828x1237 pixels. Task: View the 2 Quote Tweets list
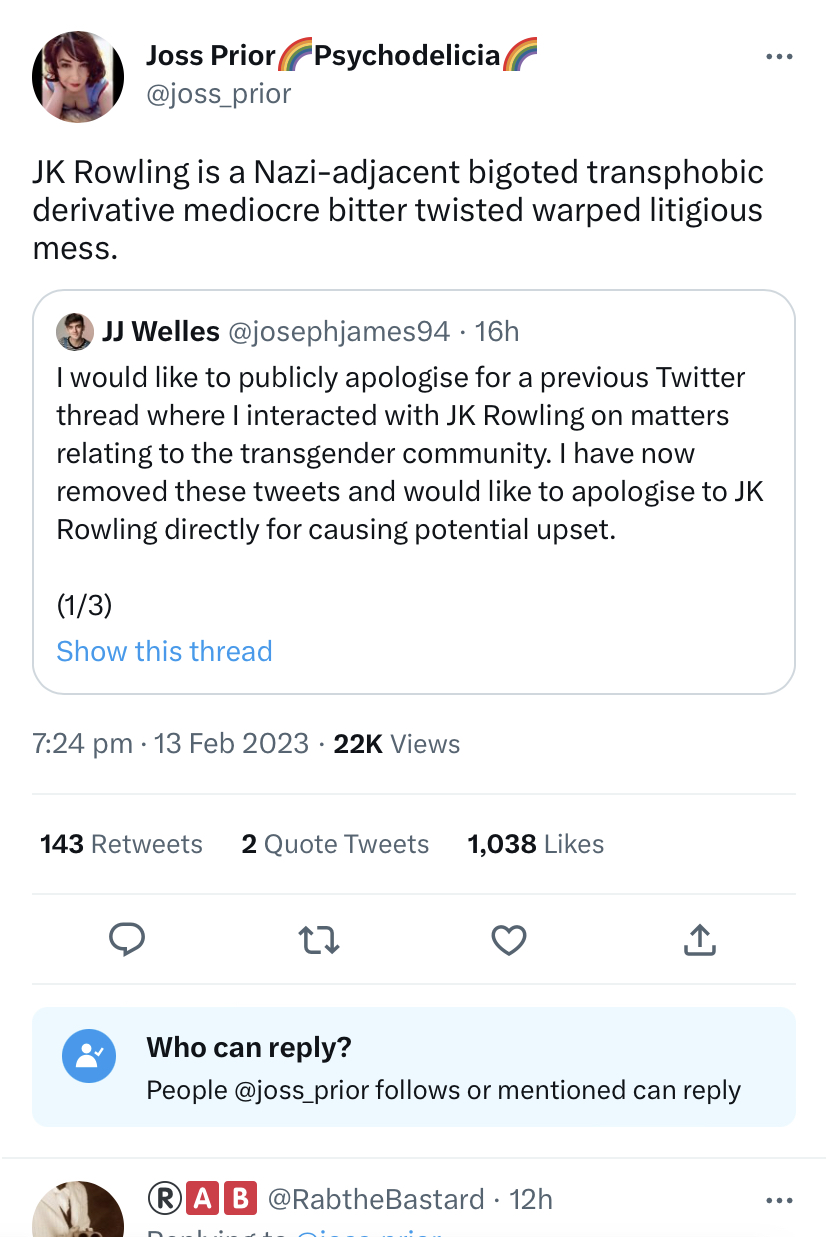[335, 844]
